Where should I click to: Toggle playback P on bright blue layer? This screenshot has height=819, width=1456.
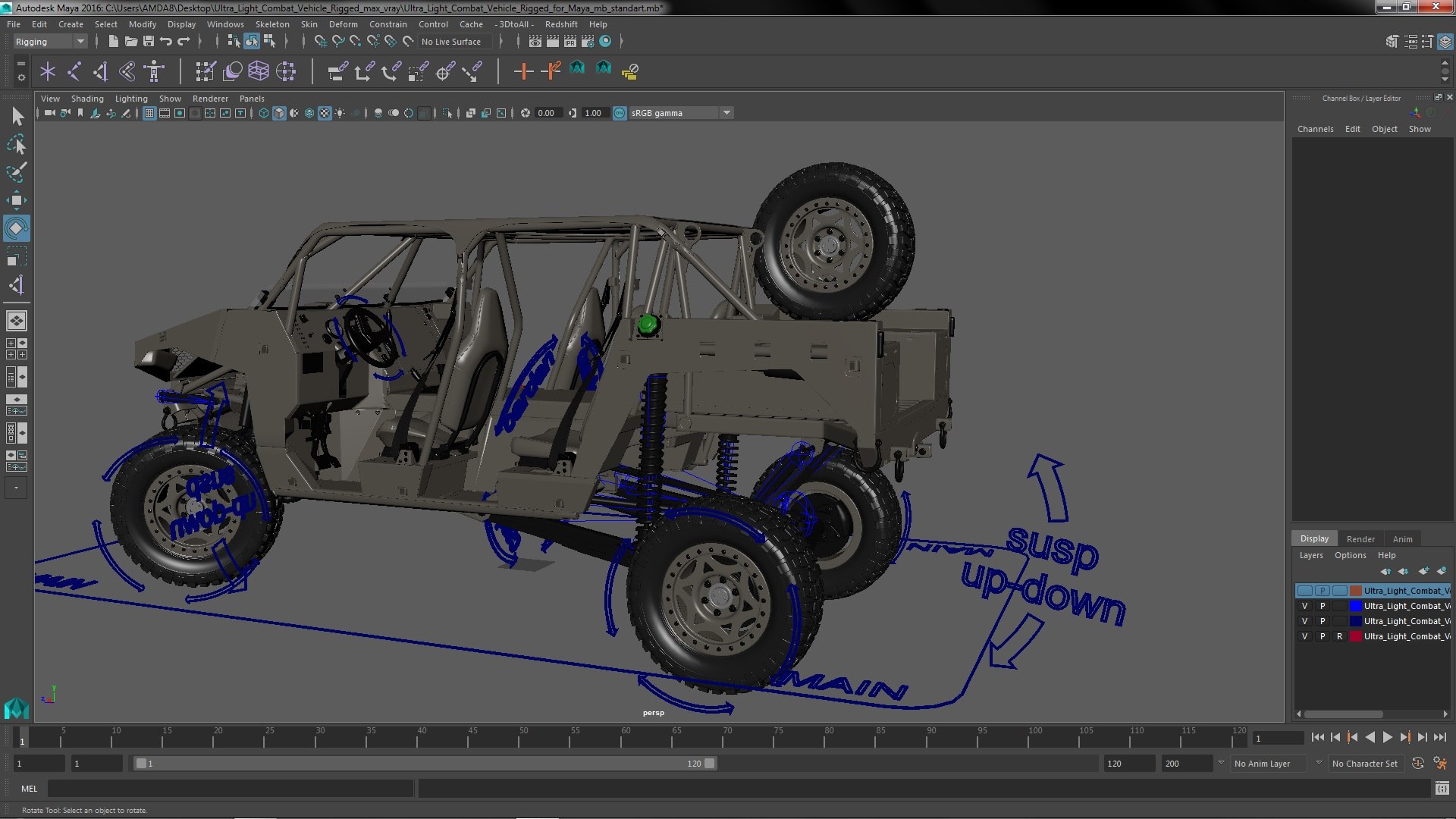pos(1322,606)
